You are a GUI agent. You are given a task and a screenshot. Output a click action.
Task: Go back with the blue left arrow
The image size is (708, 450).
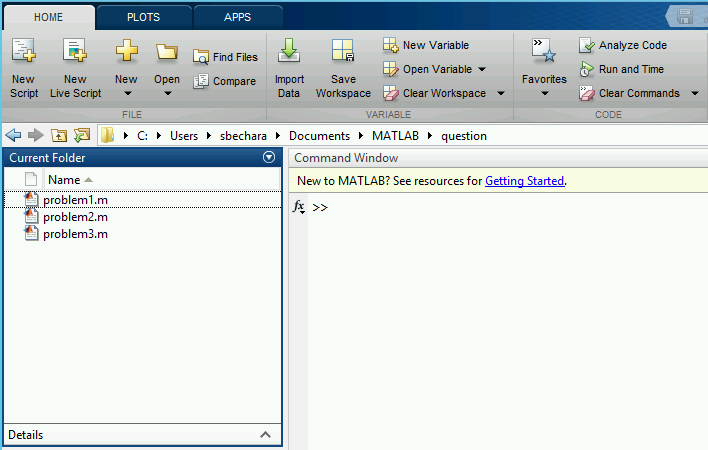tap(14, 135)
